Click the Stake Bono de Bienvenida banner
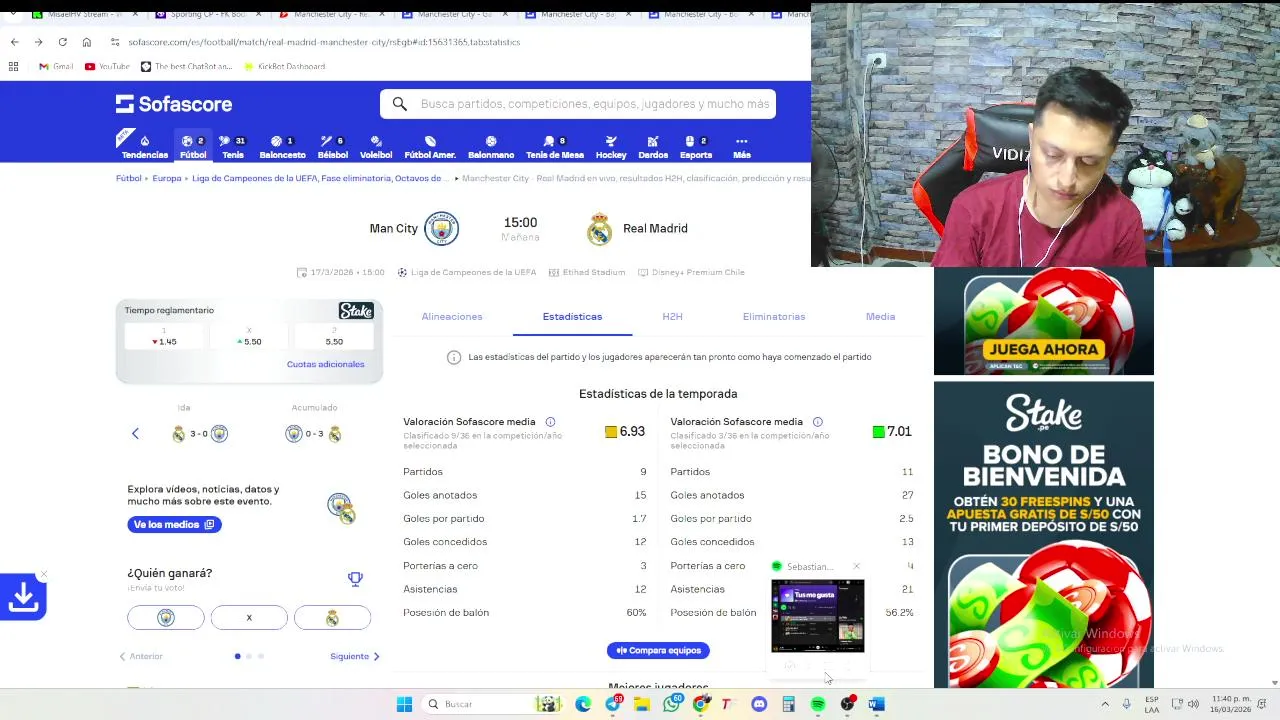Viewport: 1280px width, 720px height. (1043, 535)
